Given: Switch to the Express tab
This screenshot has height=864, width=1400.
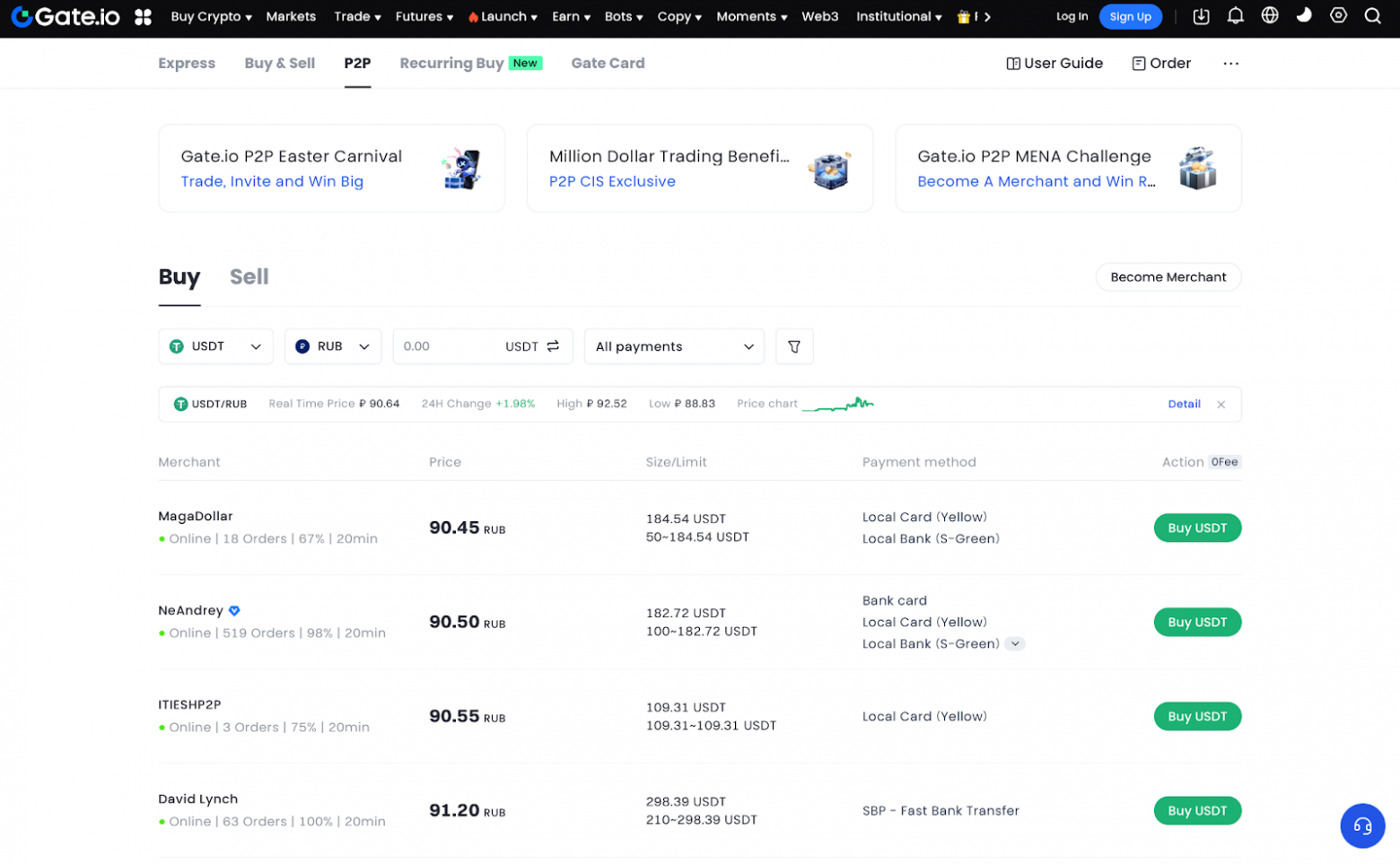Looking at the screenshot, I should [187, 64].
